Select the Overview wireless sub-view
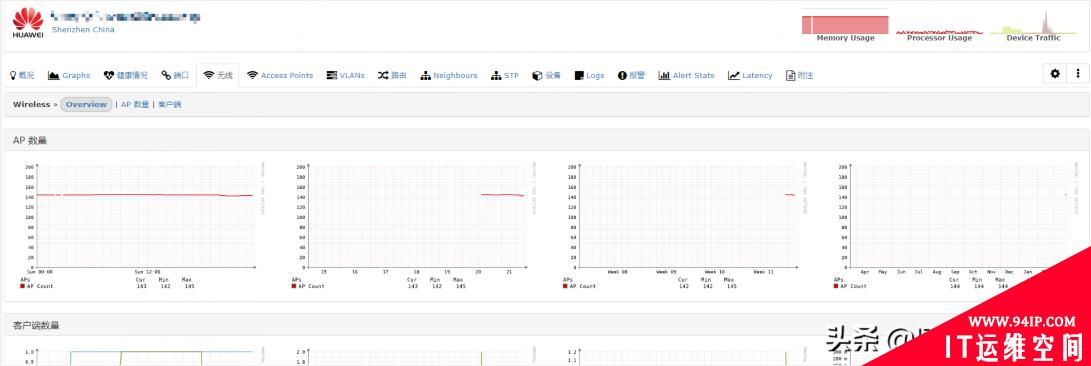The height and width of the screenshot is (366, 1091). [x=86, y=104]
